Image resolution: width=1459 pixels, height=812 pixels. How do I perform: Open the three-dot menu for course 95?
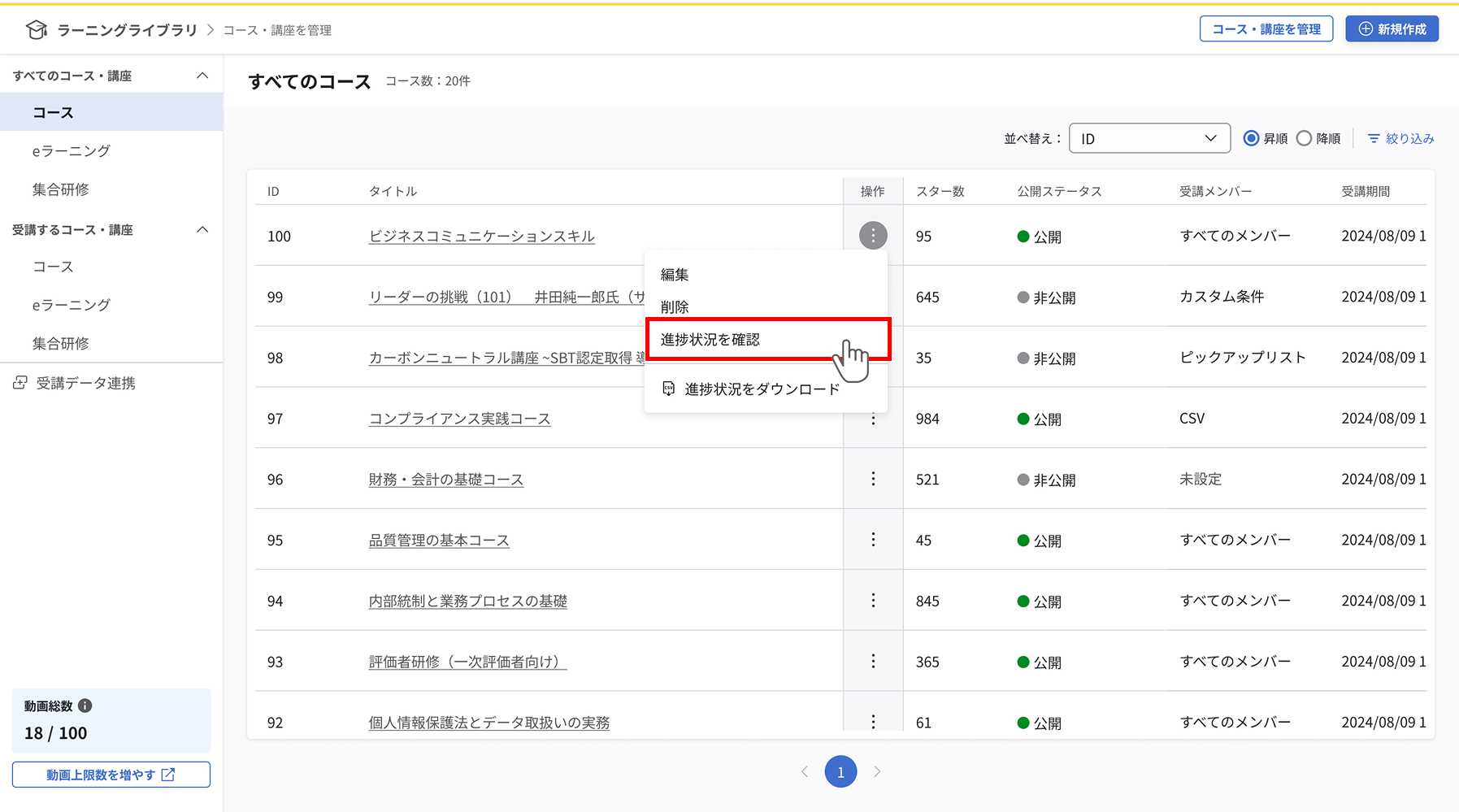pos(873,540)
